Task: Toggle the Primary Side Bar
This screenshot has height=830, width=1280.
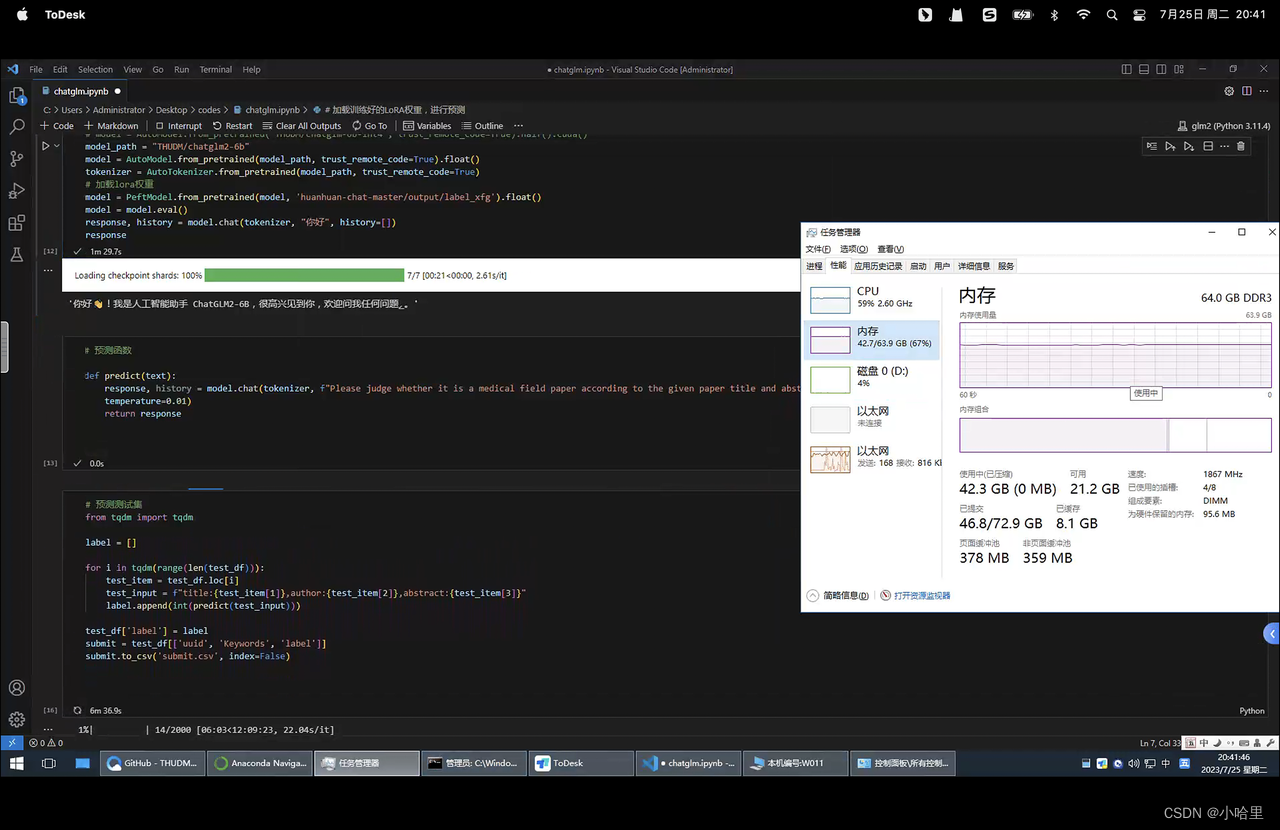Action: pyautogui.click(x=1126, y=69)
